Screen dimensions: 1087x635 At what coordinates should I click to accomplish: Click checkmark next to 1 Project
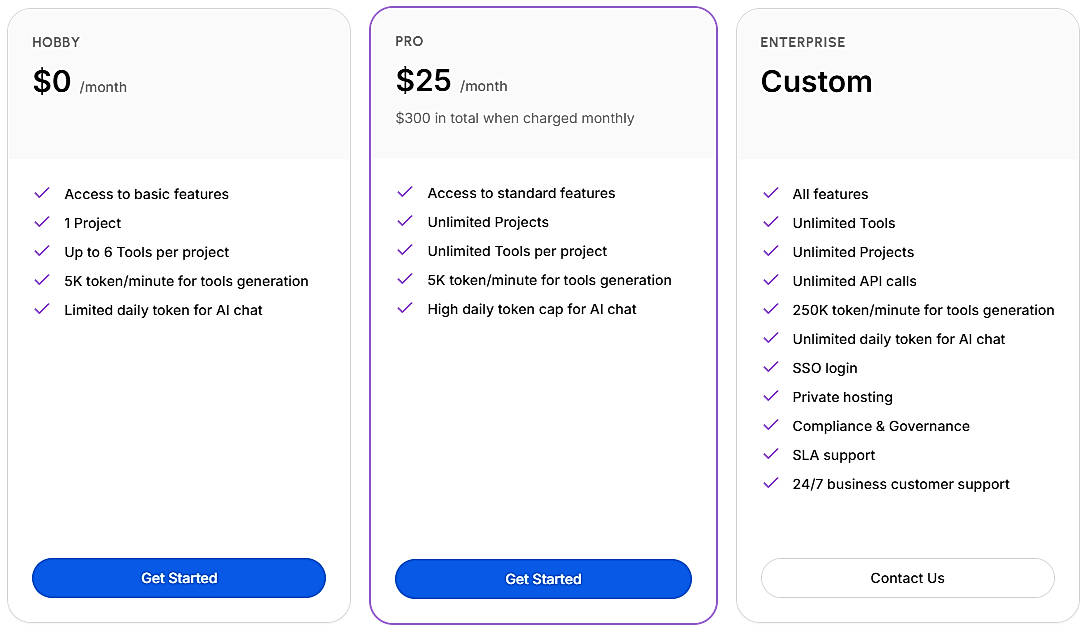click(42, 222)
